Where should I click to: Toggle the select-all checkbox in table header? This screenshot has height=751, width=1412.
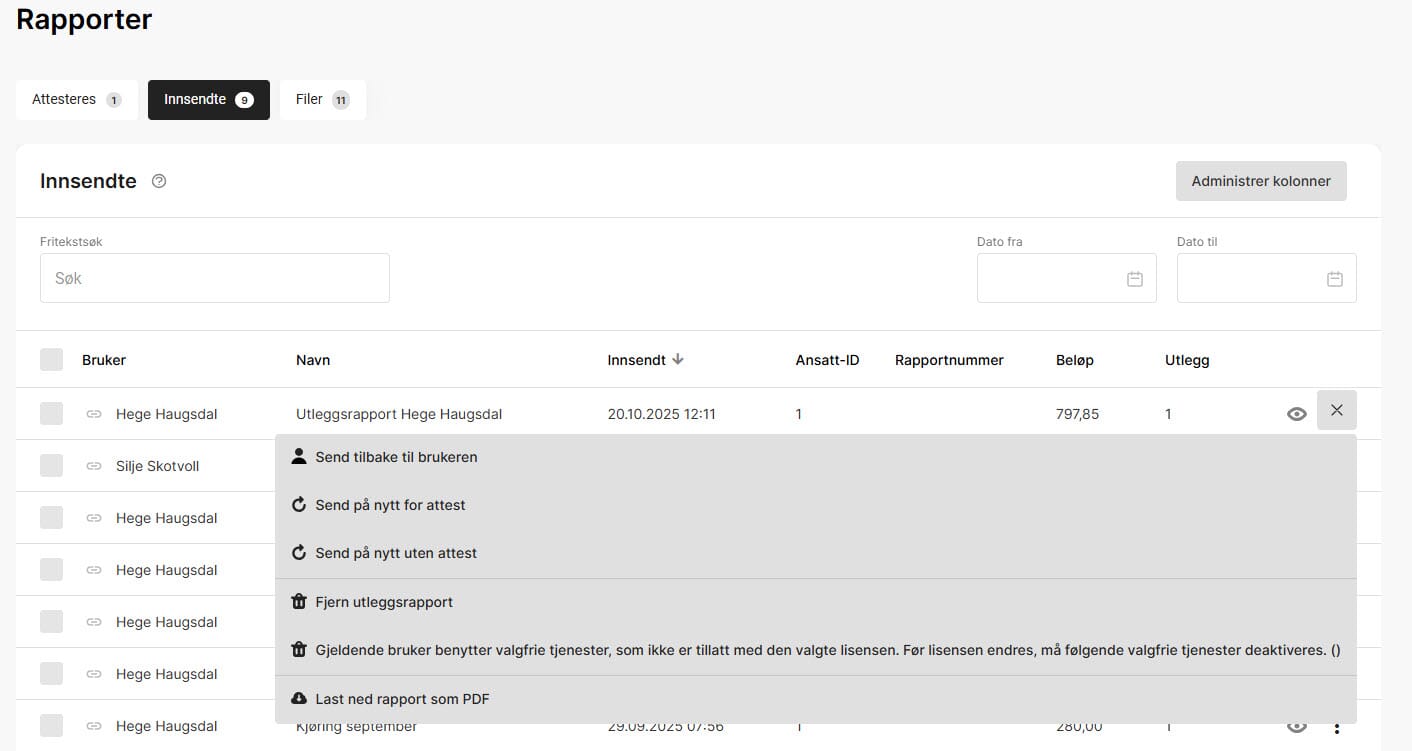coord(51,360)
